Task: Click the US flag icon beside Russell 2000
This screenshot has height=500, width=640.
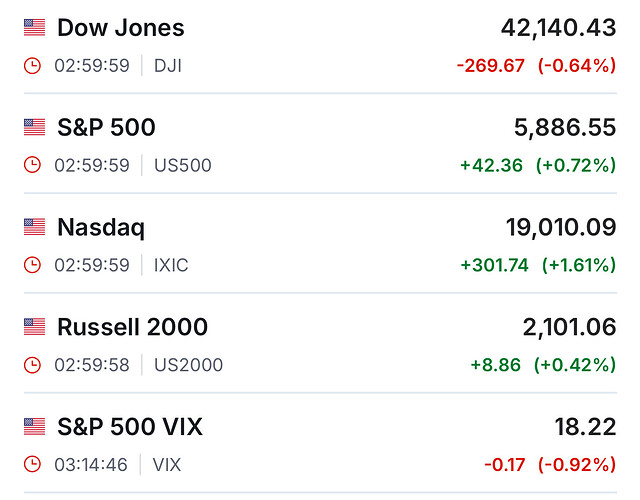Action: tap(35, 327)
